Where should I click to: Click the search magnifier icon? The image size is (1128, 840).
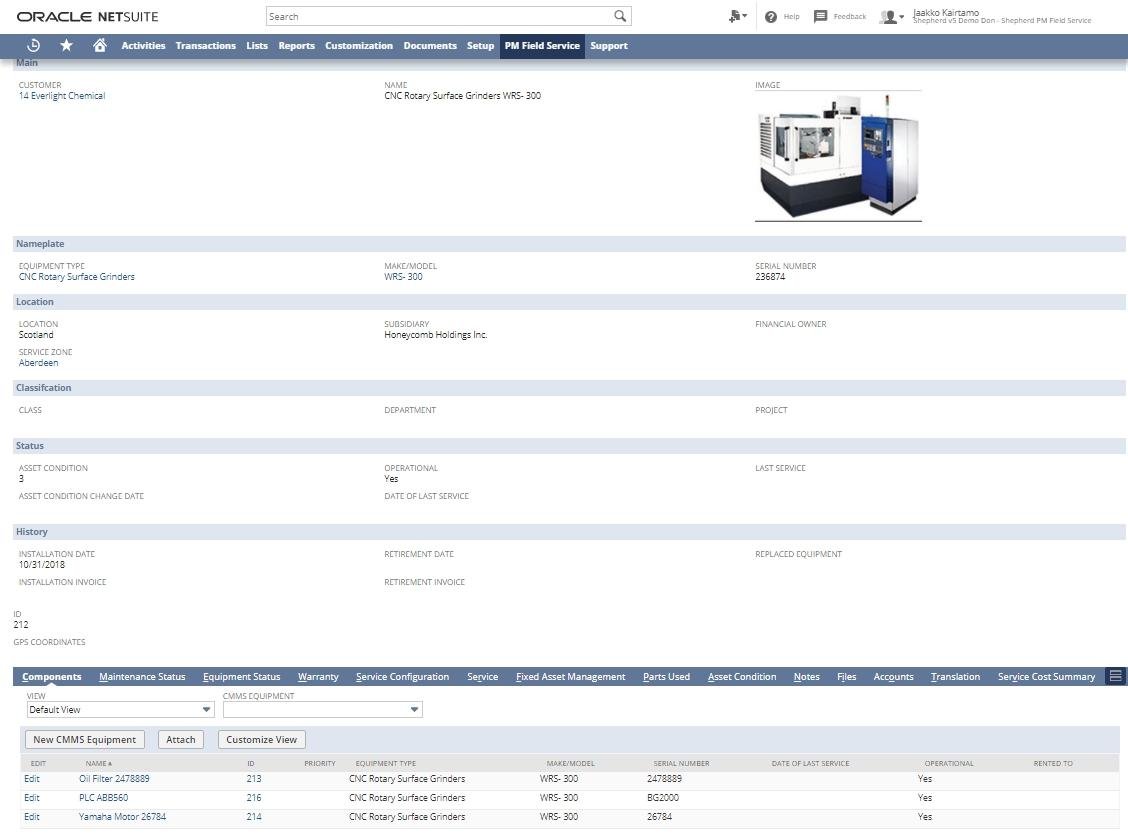620,16
